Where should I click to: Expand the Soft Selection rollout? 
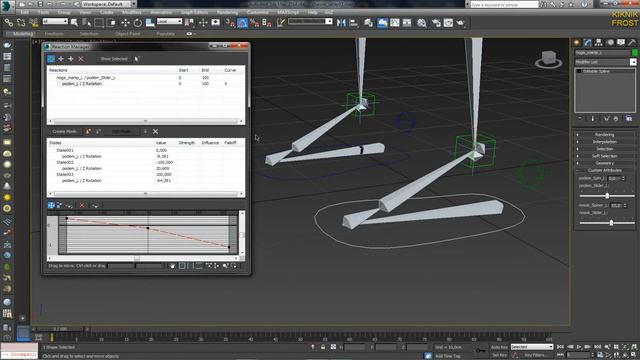click(x=604, y=156)
